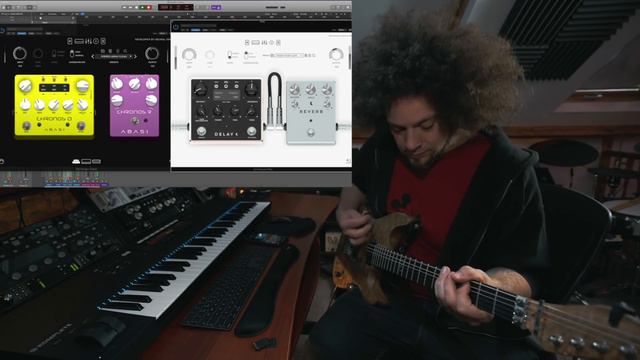Click the top-left knob on yellow Chronos D pedal
Viewport: 640px width, 360px height.
point(25,86)
